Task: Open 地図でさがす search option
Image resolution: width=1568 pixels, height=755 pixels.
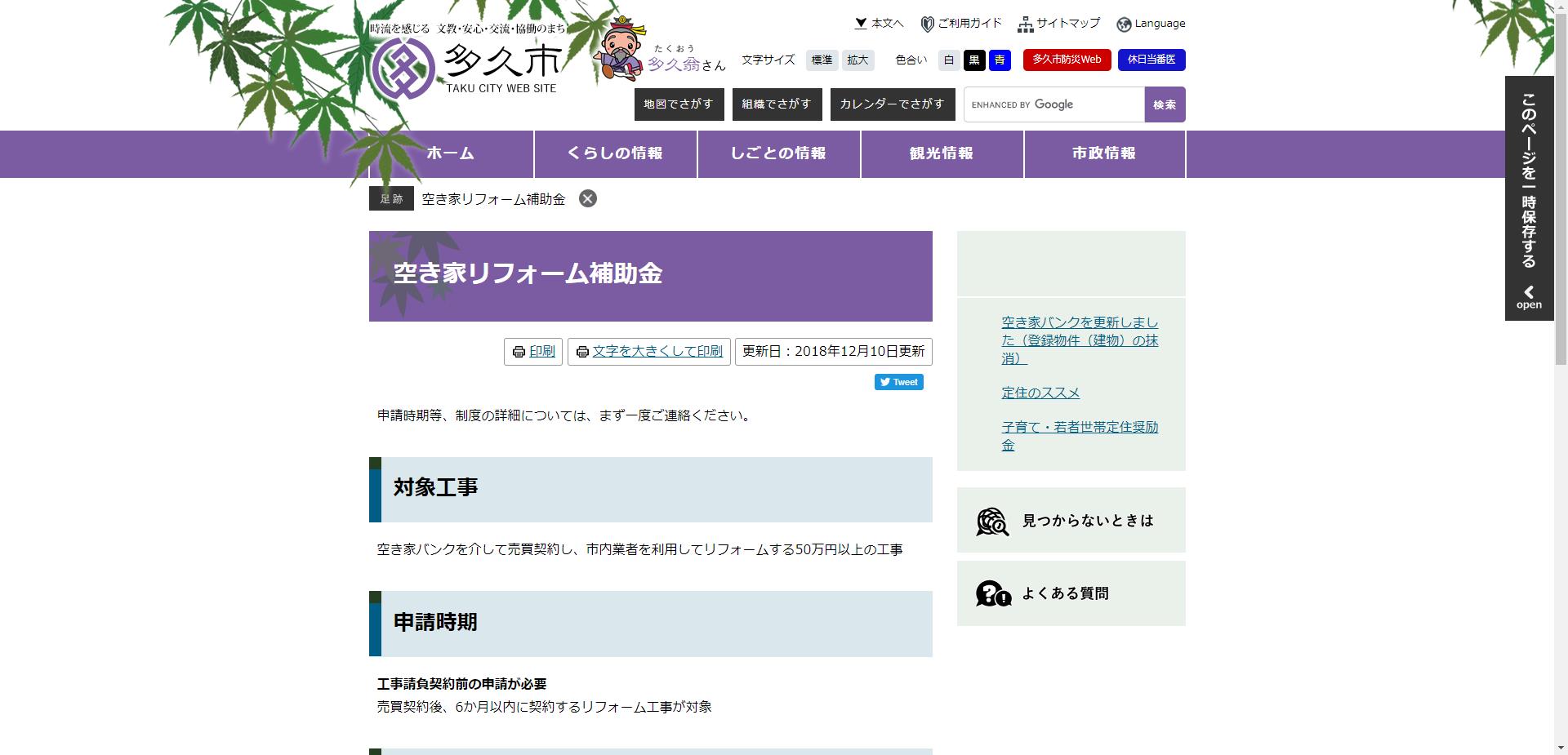Action: (679, 104)
